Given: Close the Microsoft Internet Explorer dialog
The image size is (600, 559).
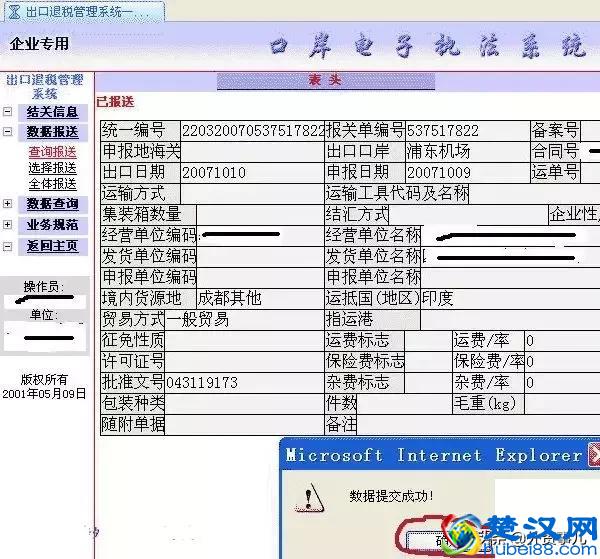Looking at the screenshot, I should pyautogui.click(x=594, y=455).
